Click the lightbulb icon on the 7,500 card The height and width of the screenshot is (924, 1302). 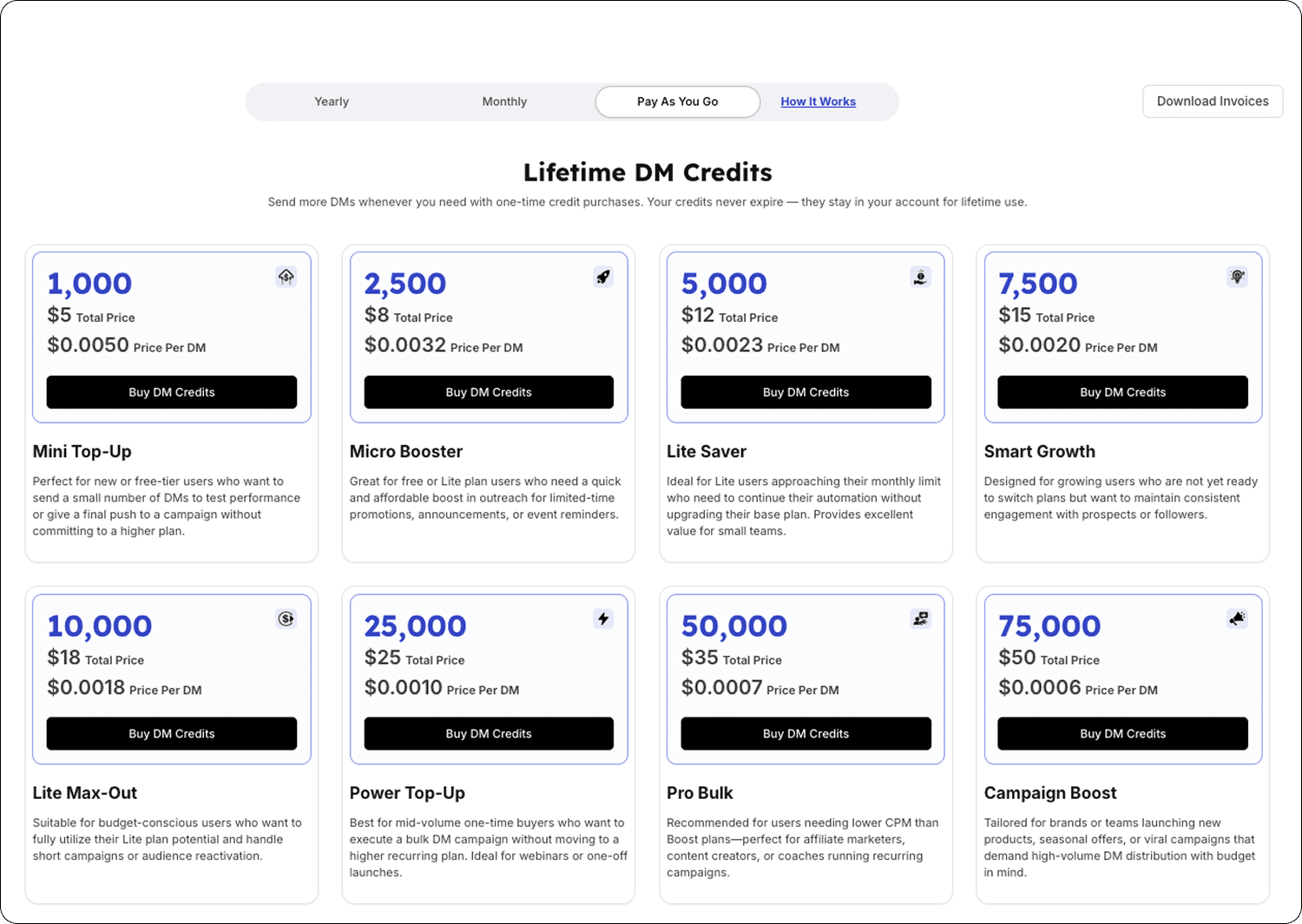tap(1237, 277)
